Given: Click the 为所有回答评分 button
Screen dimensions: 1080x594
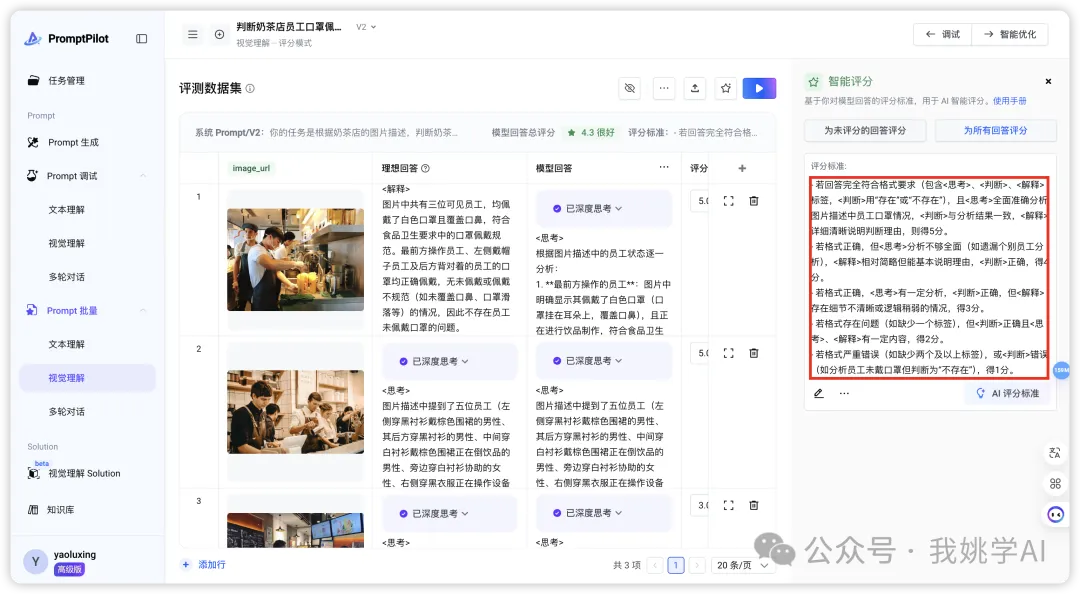Looking at the screenshot, I should tap(995, 130).
